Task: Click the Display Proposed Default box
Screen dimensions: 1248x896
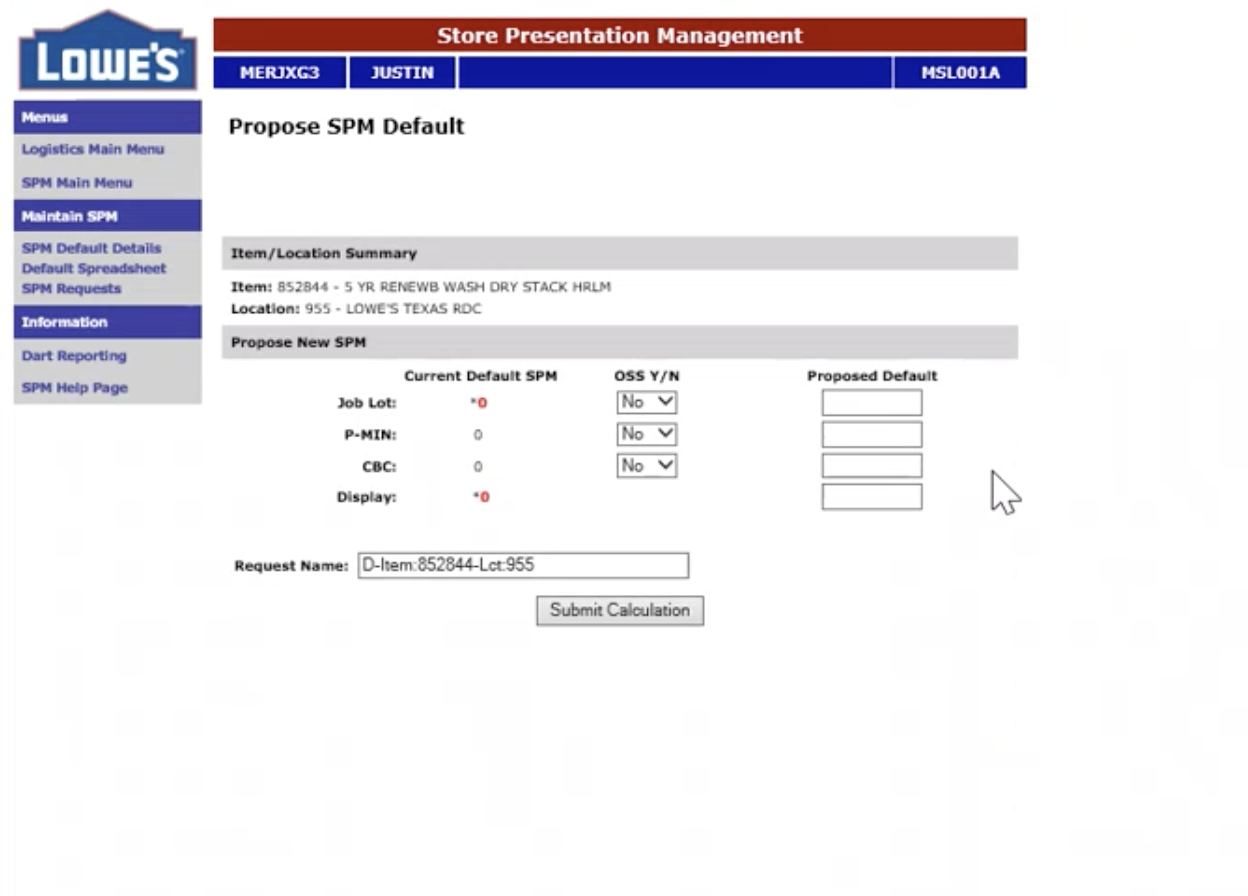Action: point(870,495)
